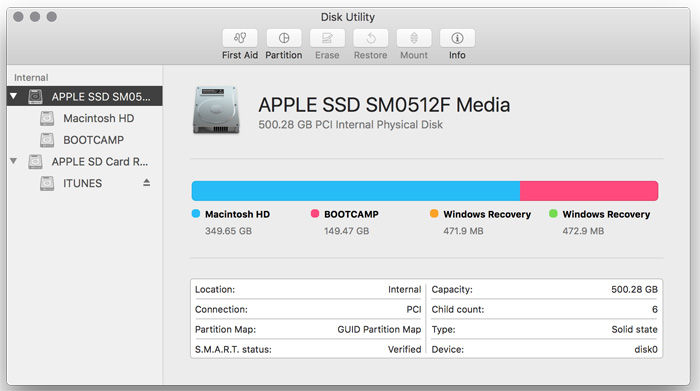Screen dimensions: 700x391
Task: Click the Capacity value 500.28 GB
Action: point(634,289)
